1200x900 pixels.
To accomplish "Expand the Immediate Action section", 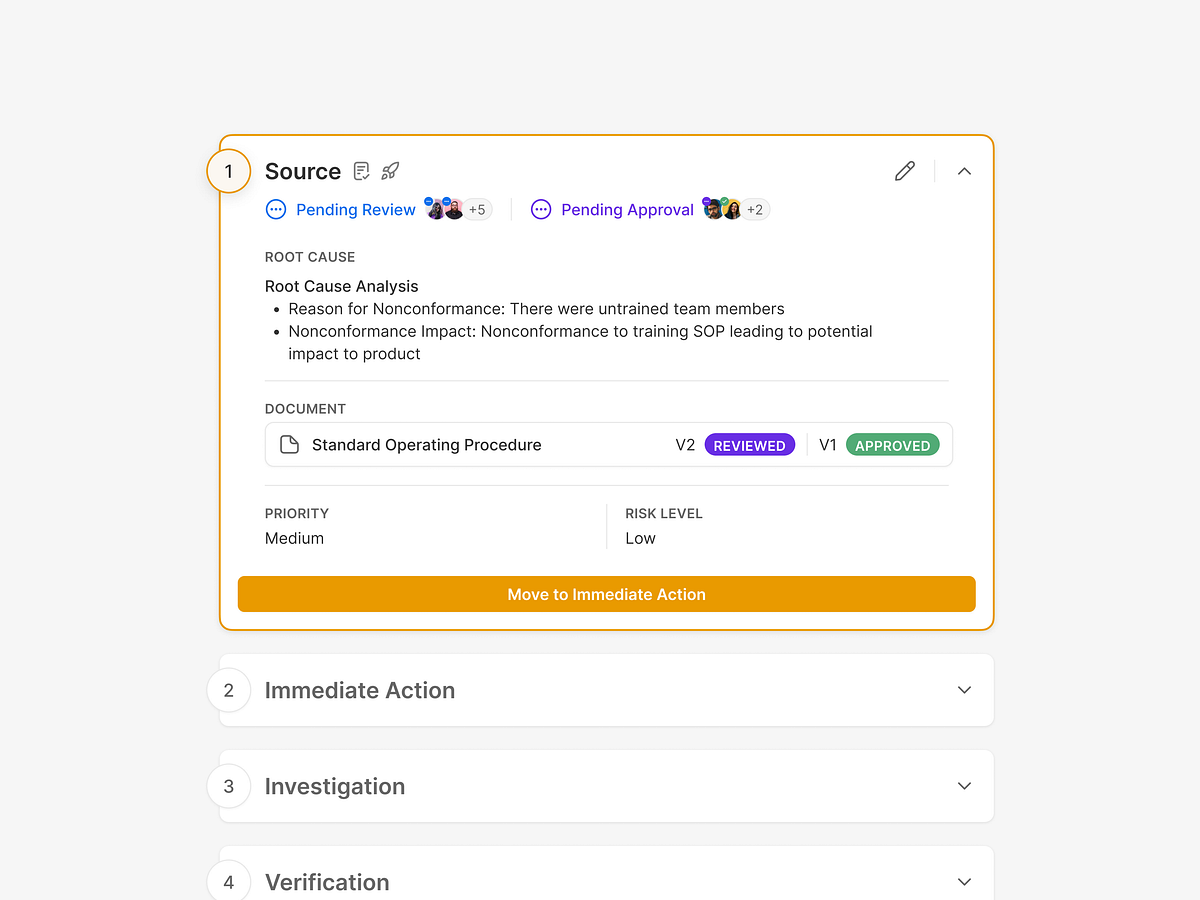I will coord(964,689).
